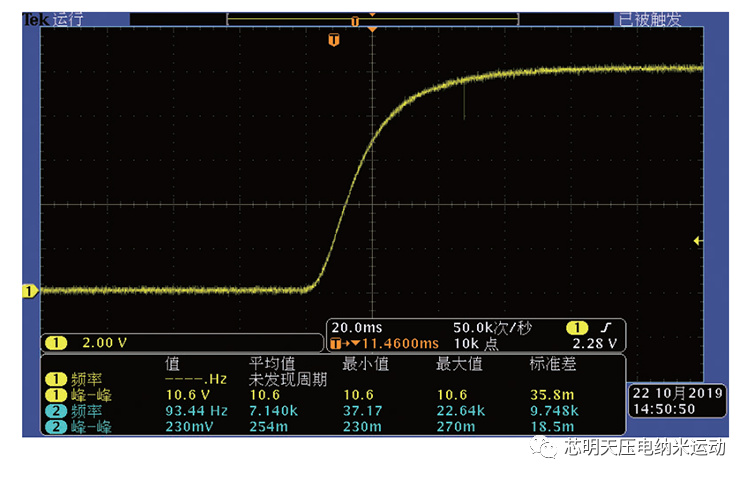Click the channel 1 peak-to-peak measurement badge

[56, 395]
